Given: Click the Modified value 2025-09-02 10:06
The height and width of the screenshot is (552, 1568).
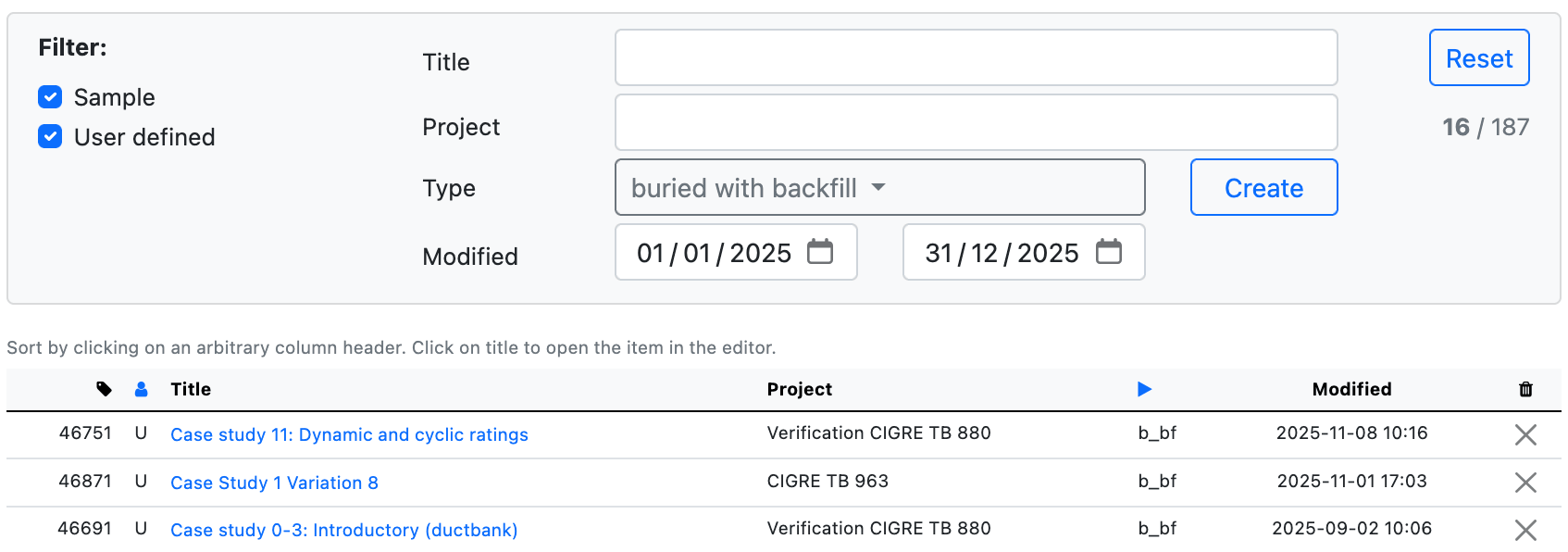Looking at the screenshot, I should [x=1351, y=528].
